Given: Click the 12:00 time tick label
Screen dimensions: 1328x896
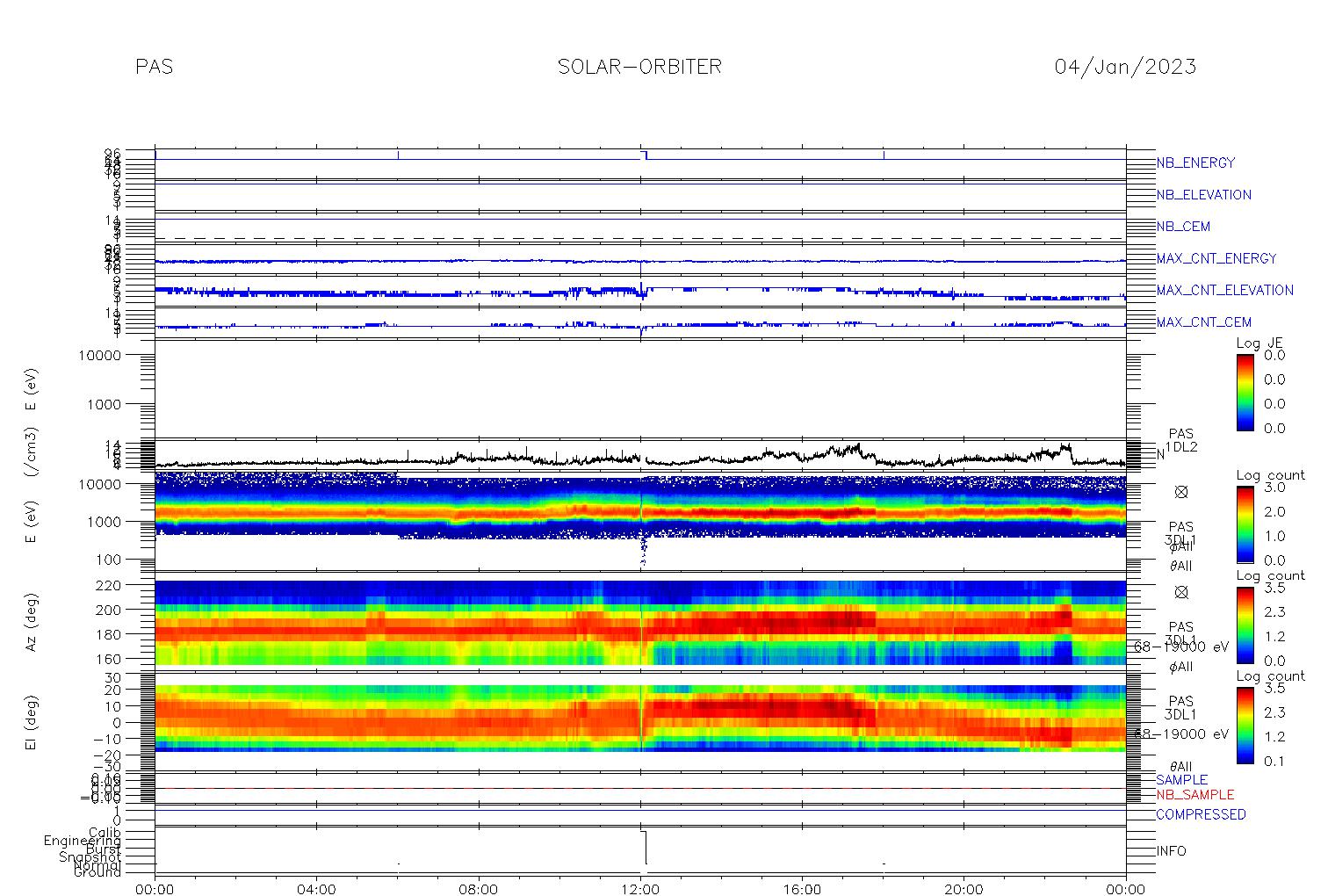Looking at the screenshot, I should point(640,889).
